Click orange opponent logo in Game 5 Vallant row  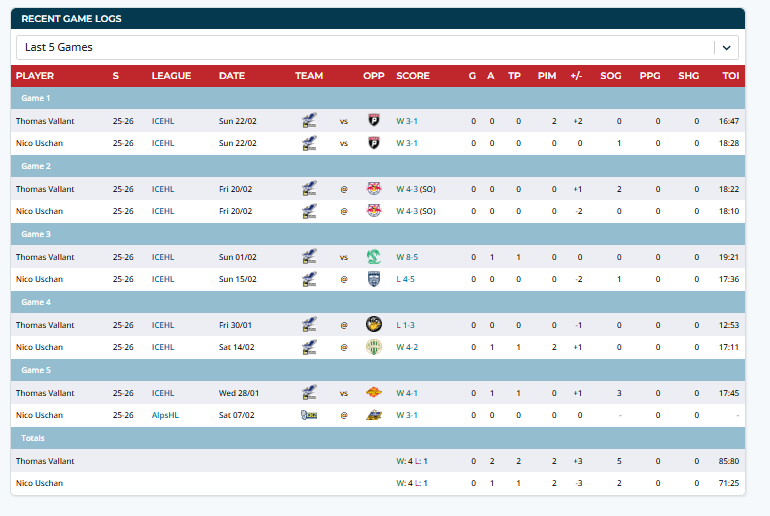click(374, 393)
